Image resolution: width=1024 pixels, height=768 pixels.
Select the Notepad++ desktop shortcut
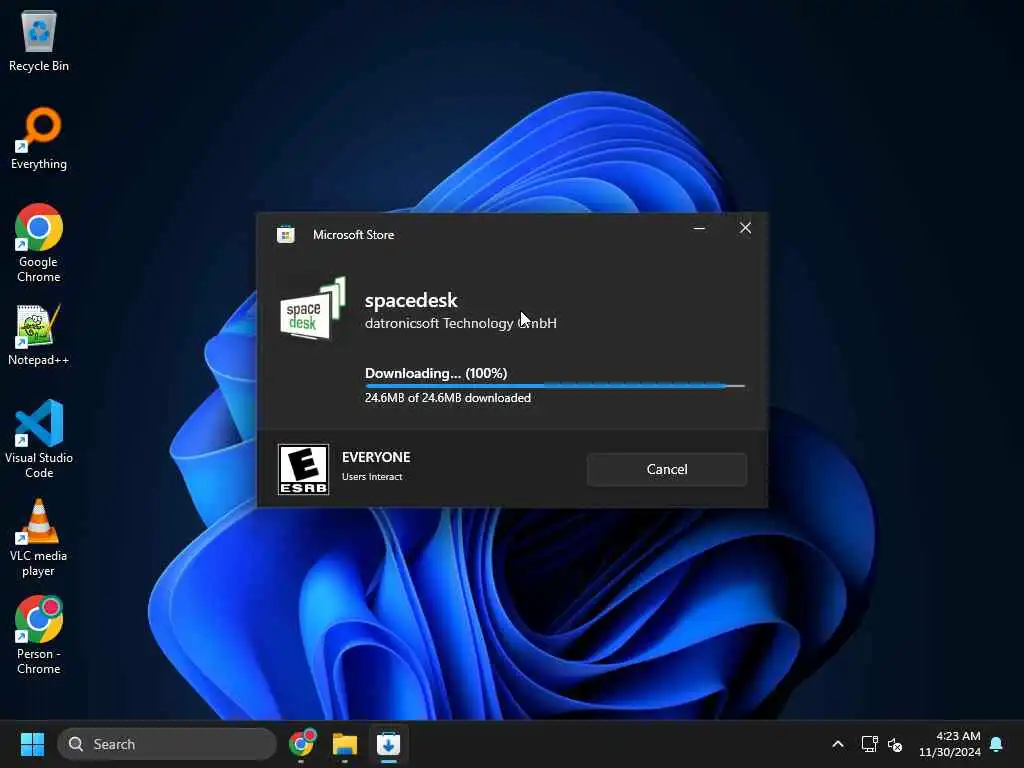[39, 334]
